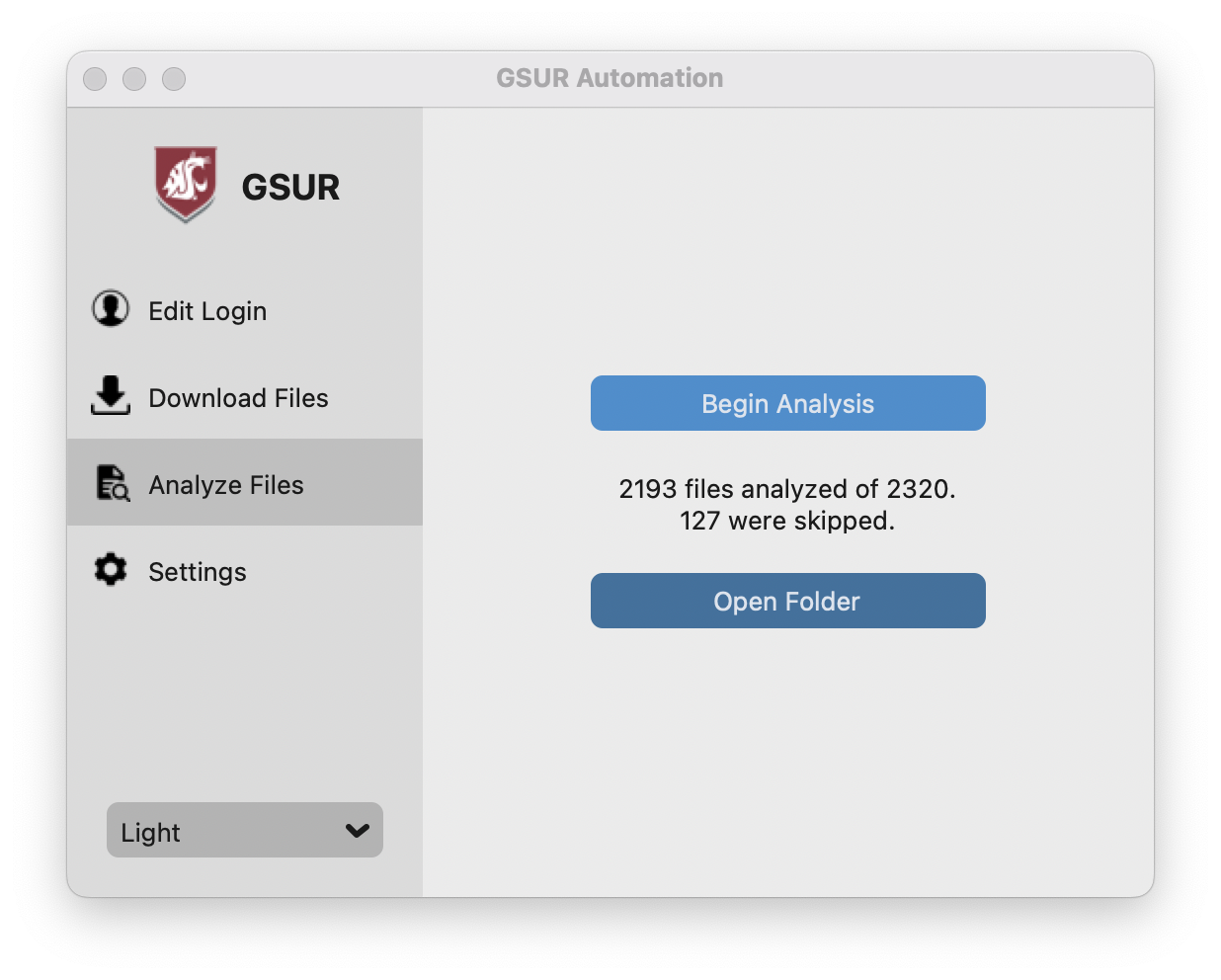Click the Download Files arrow icon

111,395
